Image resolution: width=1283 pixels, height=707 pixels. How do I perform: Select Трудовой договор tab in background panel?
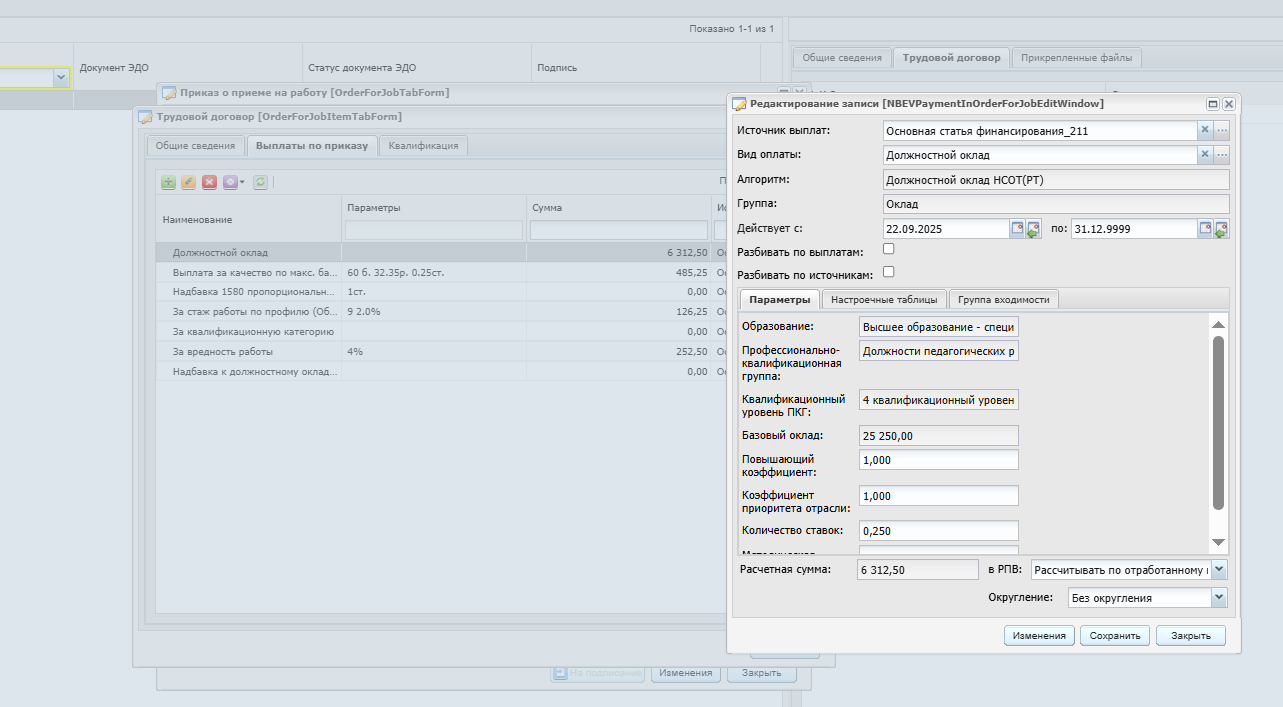pos(951,58)
